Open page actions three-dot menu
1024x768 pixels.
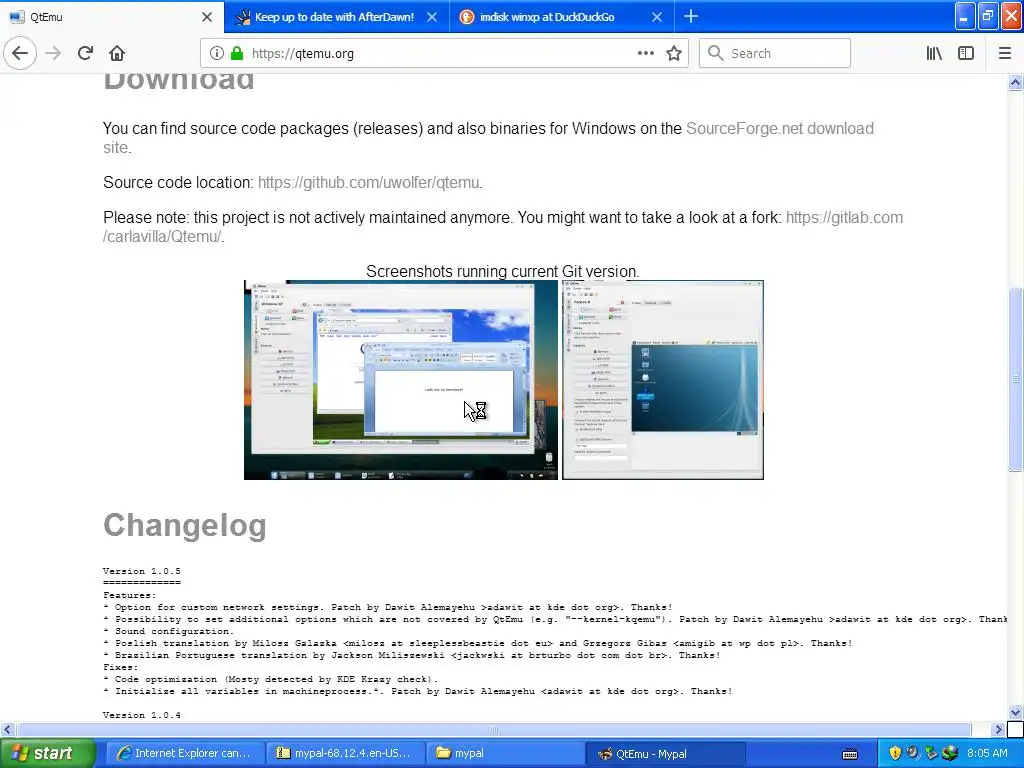(645, 53)
